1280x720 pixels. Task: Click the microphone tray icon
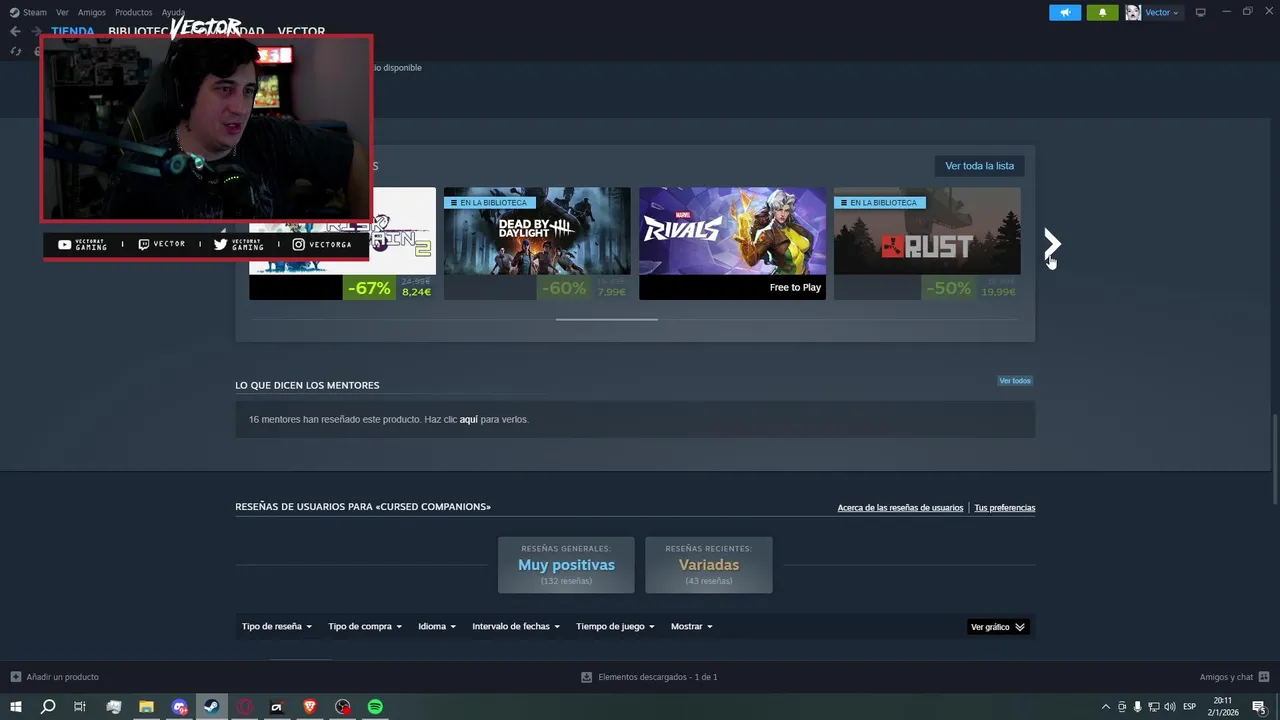point(1137,707)
